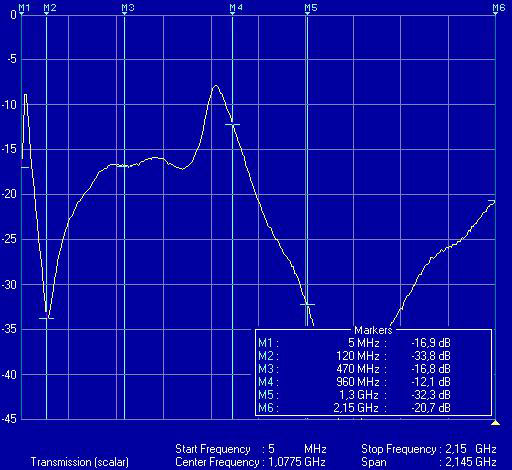This screenshot has height=470, width=512.
Task: Click the M3 marker at top
Action: pyautogui.click(x=128, y=7)
